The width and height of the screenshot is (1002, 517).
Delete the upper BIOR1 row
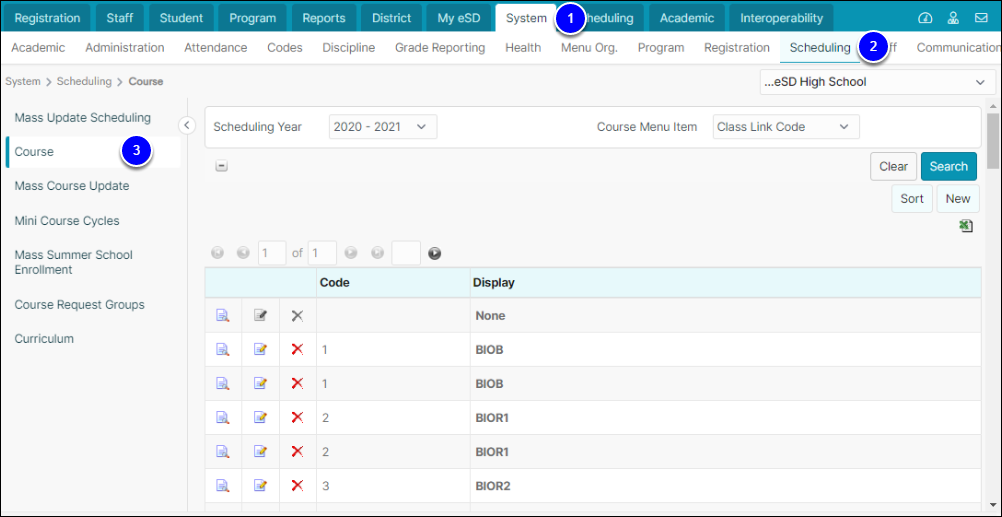point(297,418)
